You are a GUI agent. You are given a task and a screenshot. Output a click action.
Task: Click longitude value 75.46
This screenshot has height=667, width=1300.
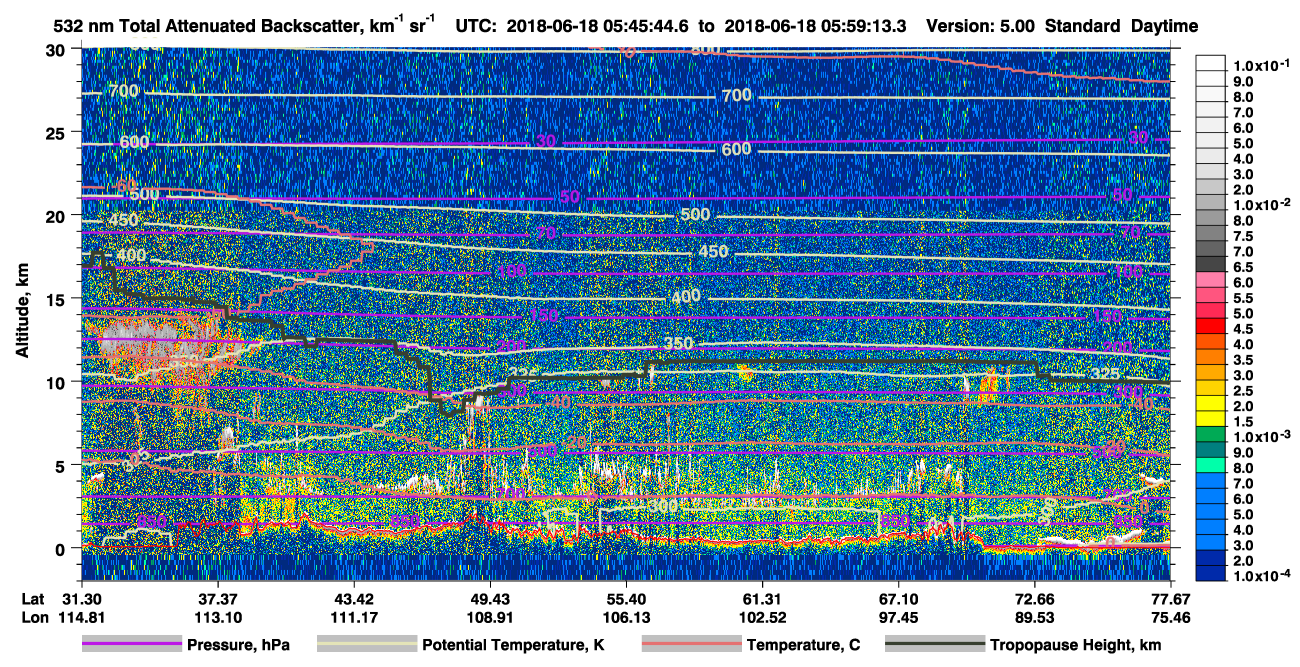1170,617
